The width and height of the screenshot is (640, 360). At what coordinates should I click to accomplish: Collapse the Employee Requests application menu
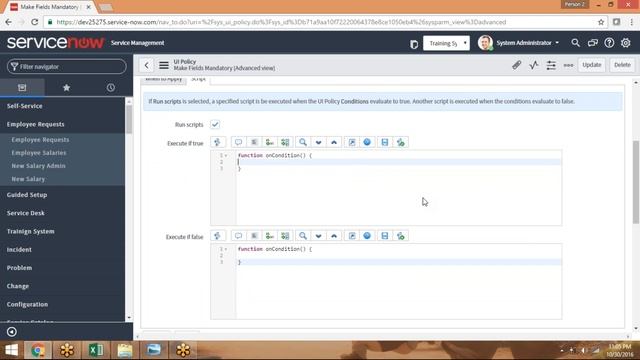click(x=36, y=124)
